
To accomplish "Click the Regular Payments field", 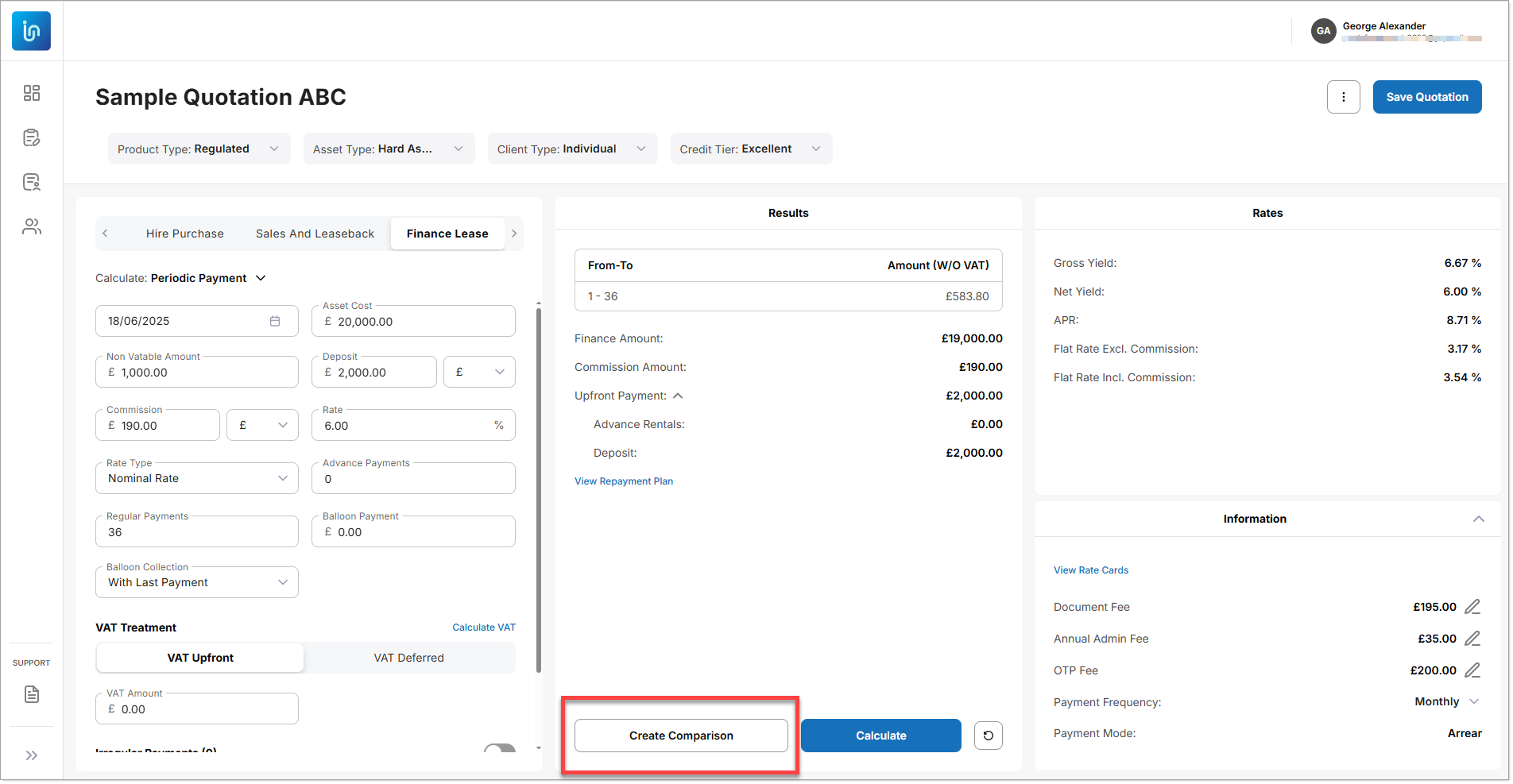I will click(x=197, y=531).
